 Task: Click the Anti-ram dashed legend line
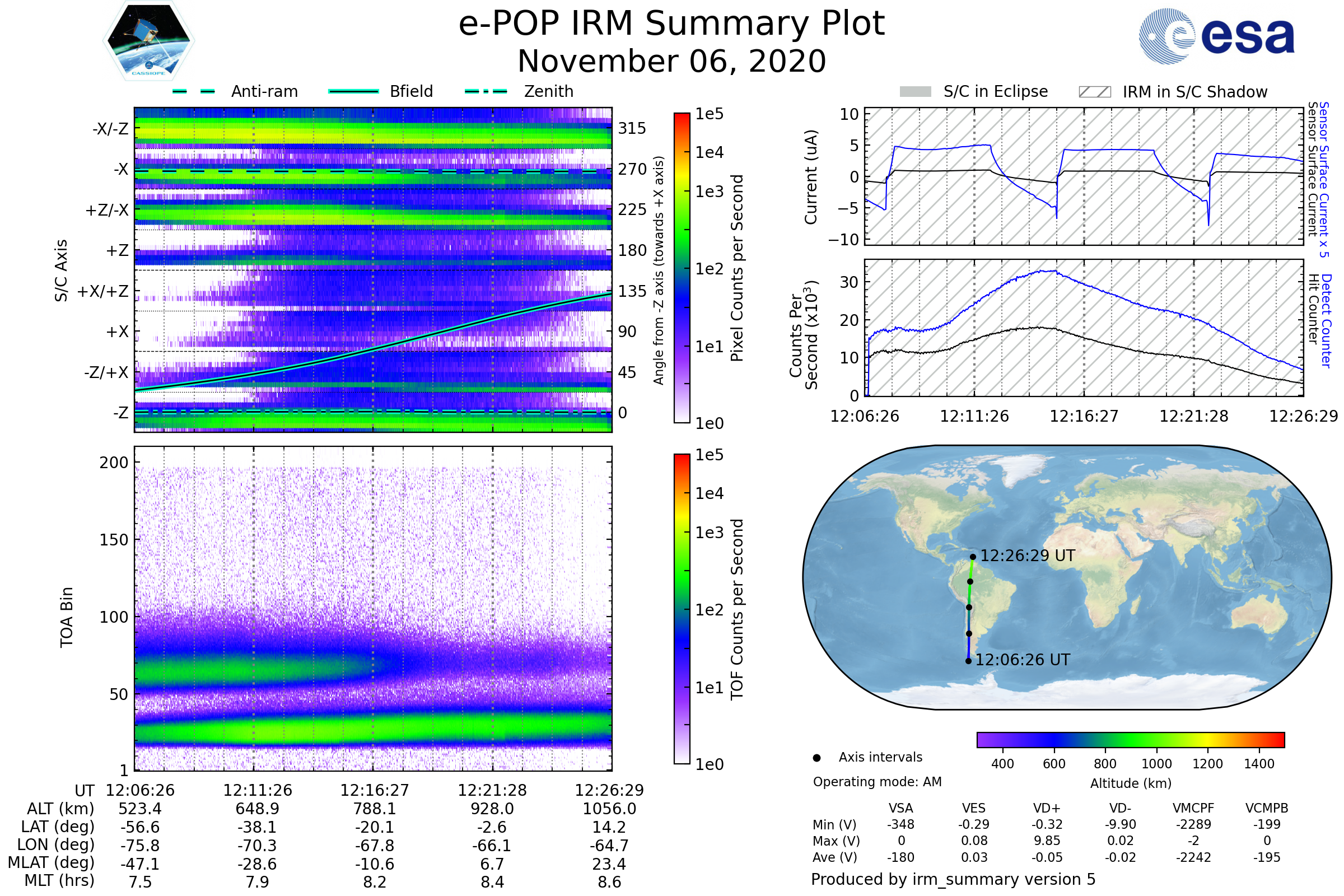tap(194, 91)
